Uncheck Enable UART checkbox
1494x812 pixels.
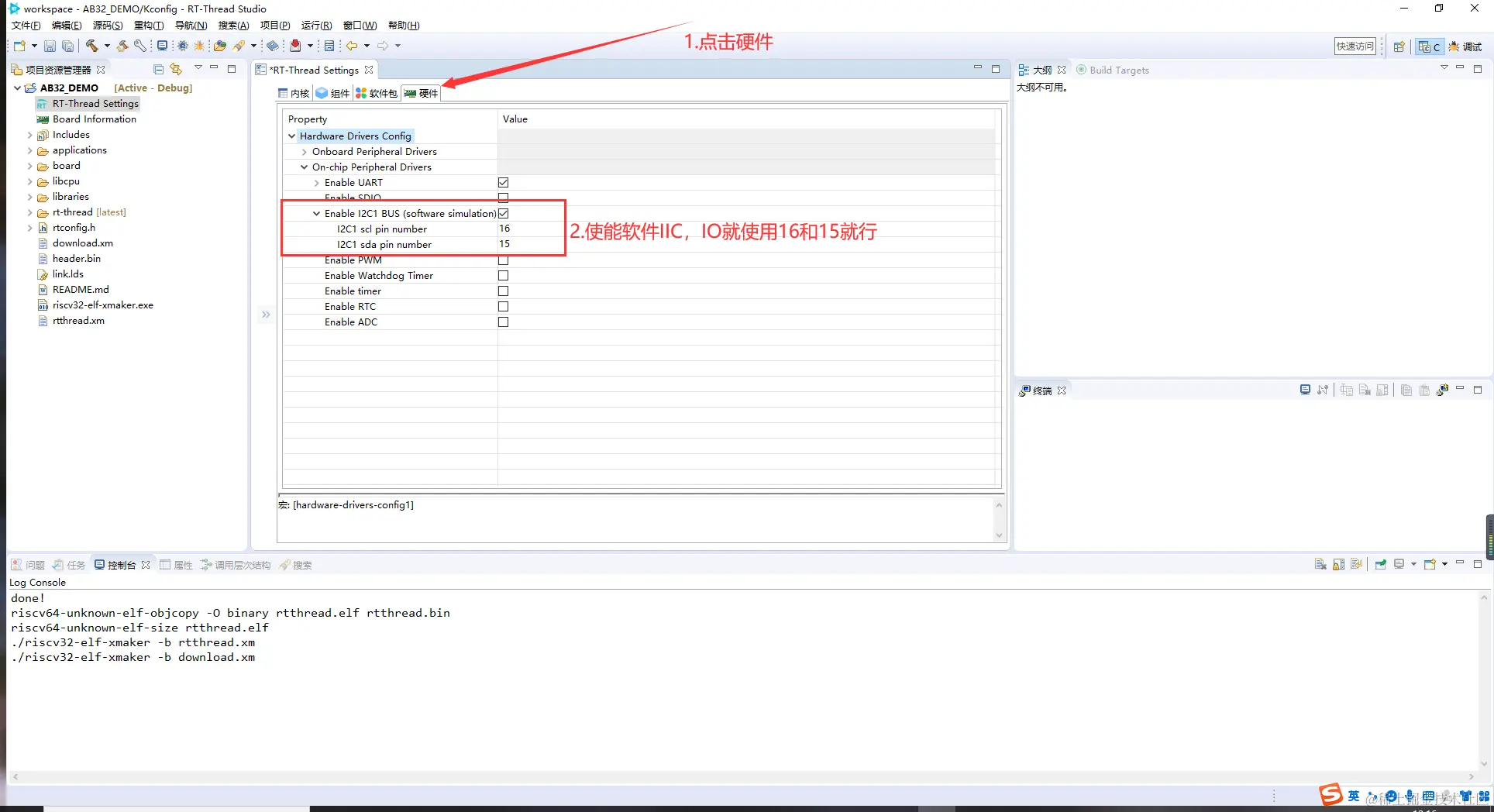point(504,182)
